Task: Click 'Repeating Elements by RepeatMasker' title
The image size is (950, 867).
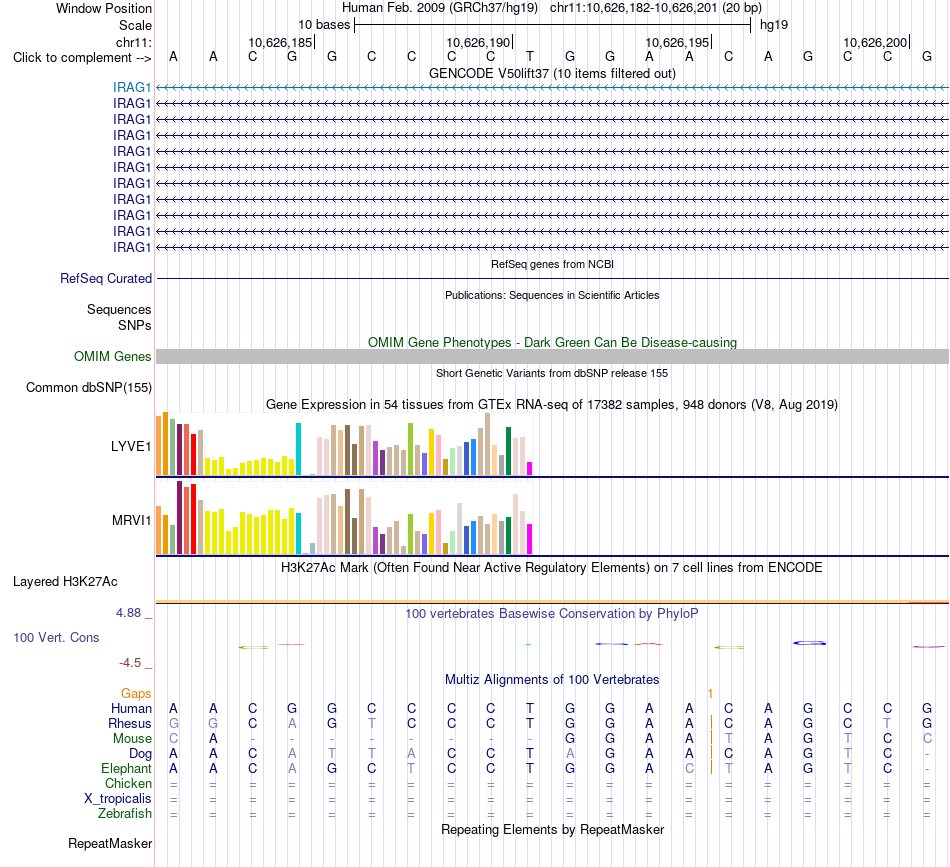Action: pyautogui.click(x=552, y=829)
